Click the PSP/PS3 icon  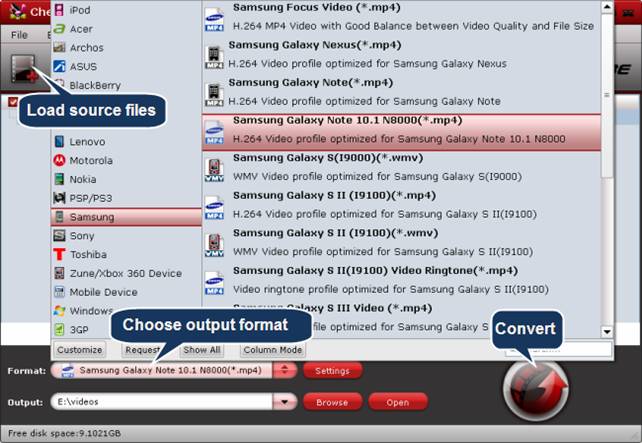point(59,198)
